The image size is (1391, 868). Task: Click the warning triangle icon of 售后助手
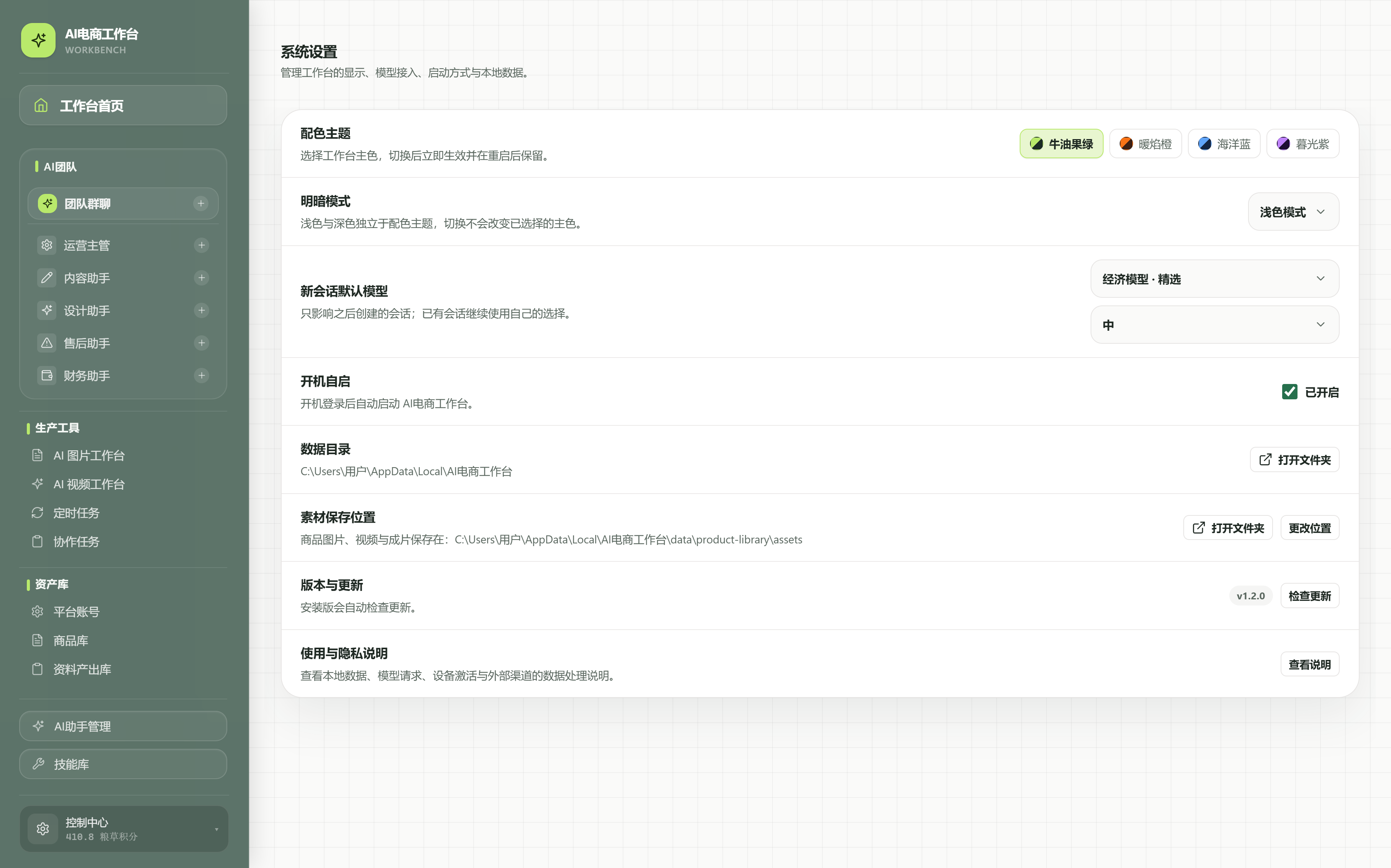[x=47, y=343]
